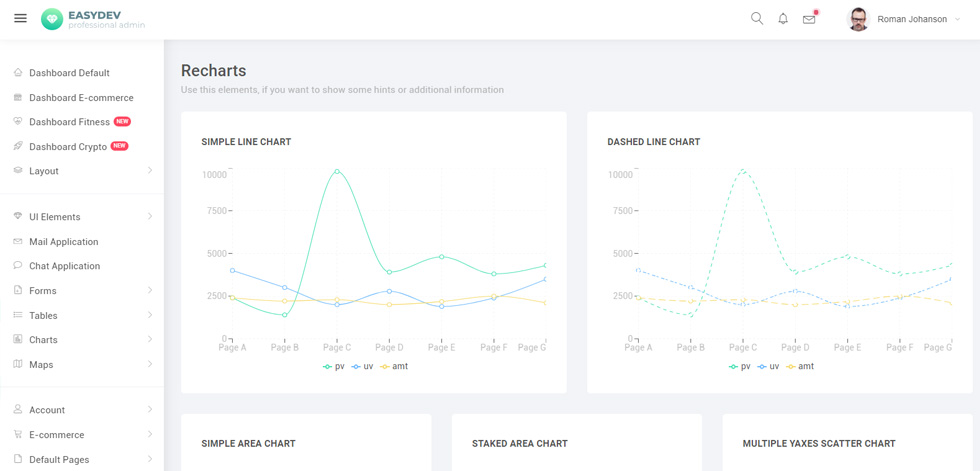Expand the Default Pages submenu chevron
Viewport: 980px width, 471px height.
click(150, 459)
